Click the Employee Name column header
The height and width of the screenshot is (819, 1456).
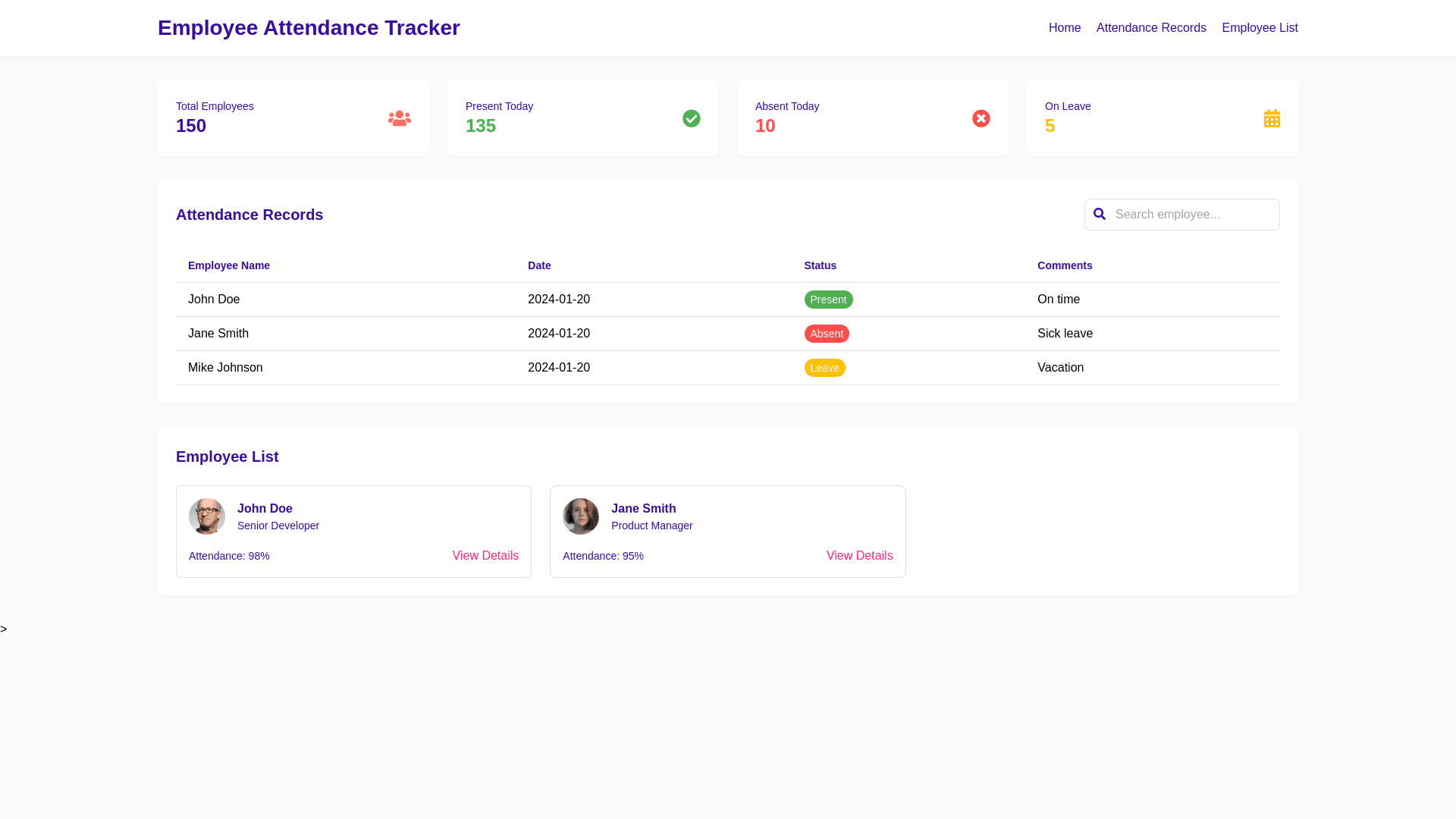pos(229,265)
